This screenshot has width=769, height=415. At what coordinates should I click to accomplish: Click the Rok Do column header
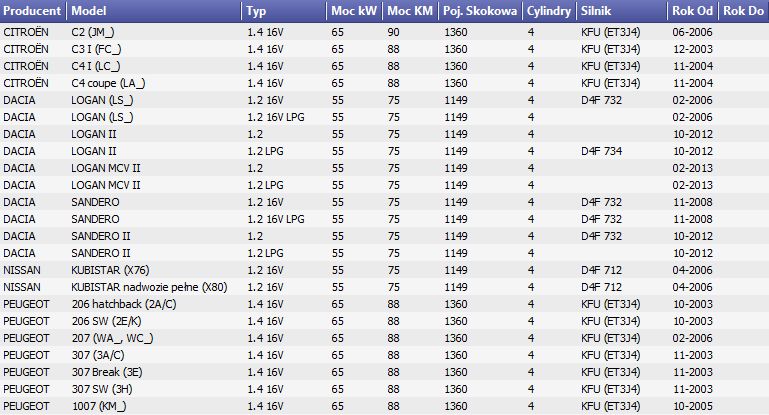click(x=743, y=11)
